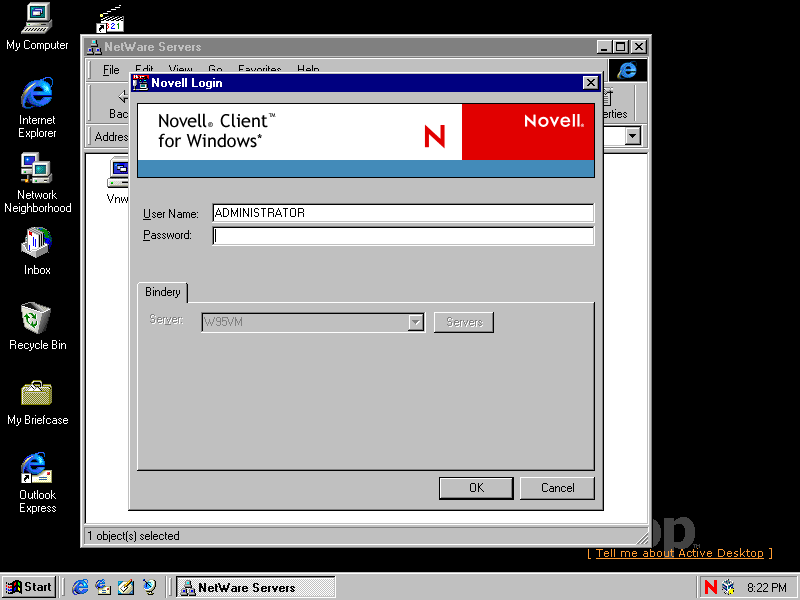Image resolution: width=800 pixels, height=600 pixels.
Task: Click Show Desktop quick launch icon
Action: point(126,587)
